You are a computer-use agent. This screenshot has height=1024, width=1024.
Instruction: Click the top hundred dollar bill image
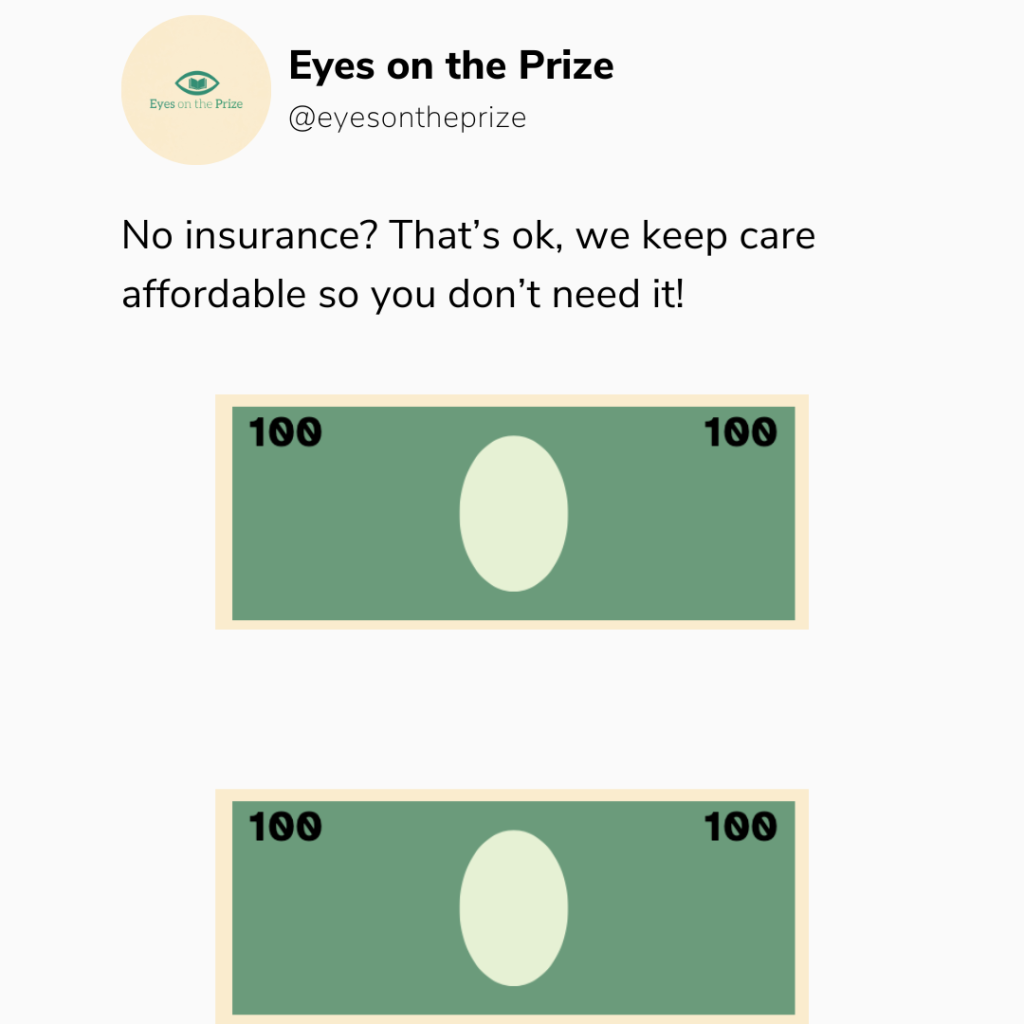click(x=512, y=512)
